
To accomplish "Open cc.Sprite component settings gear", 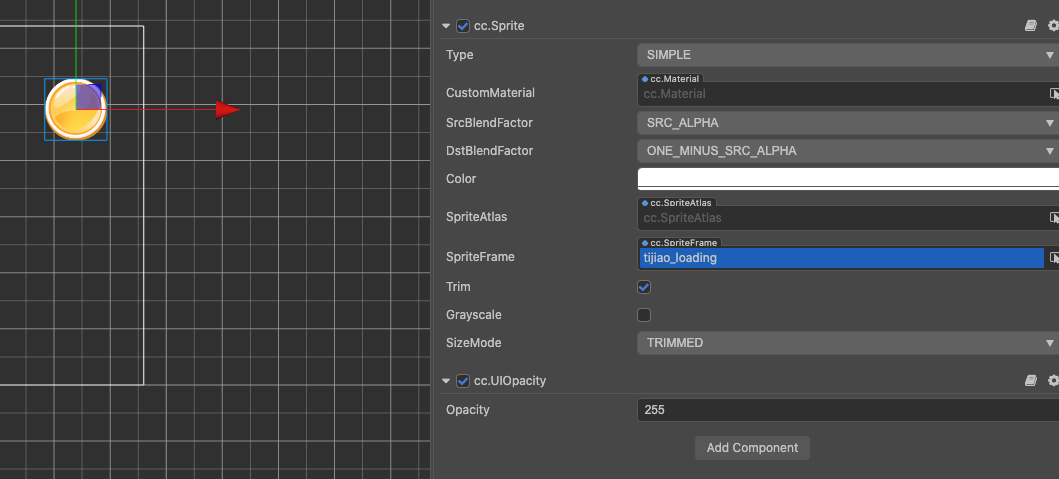I will pos(1052,26).
